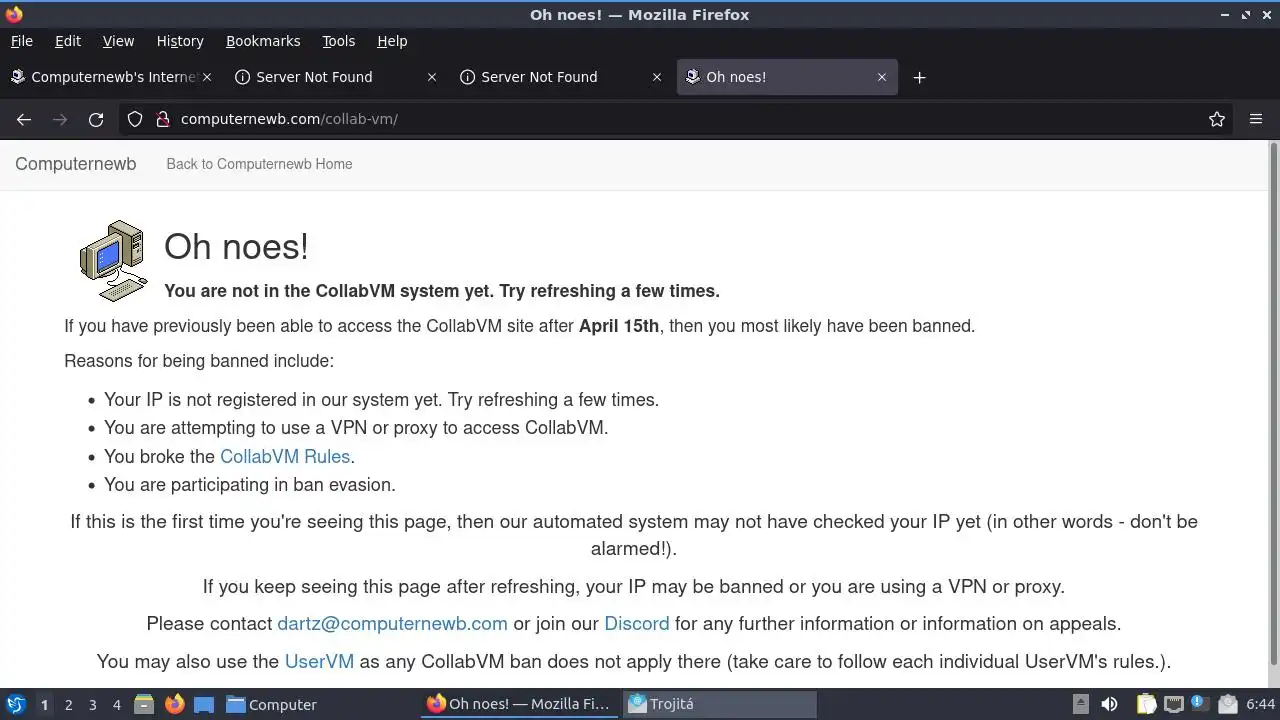Switch to workspace 1
This screenshot has width=1280, height=720.
click(x=44, y=705)
